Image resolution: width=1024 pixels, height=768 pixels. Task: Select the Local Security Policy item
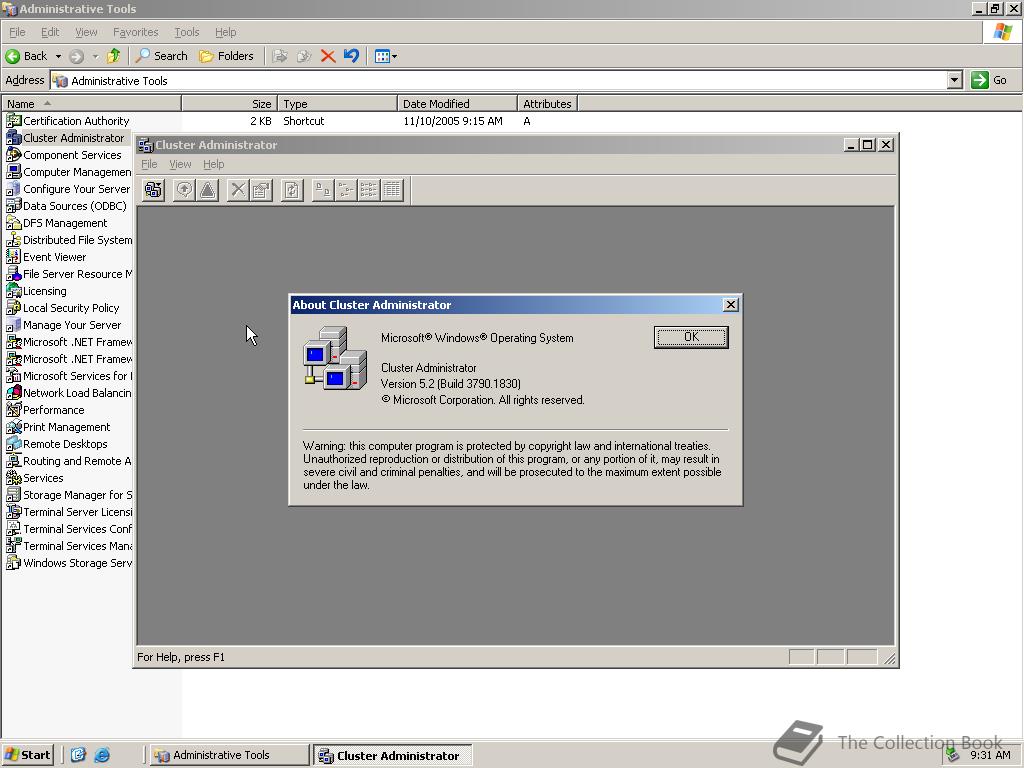coord(63,308)
